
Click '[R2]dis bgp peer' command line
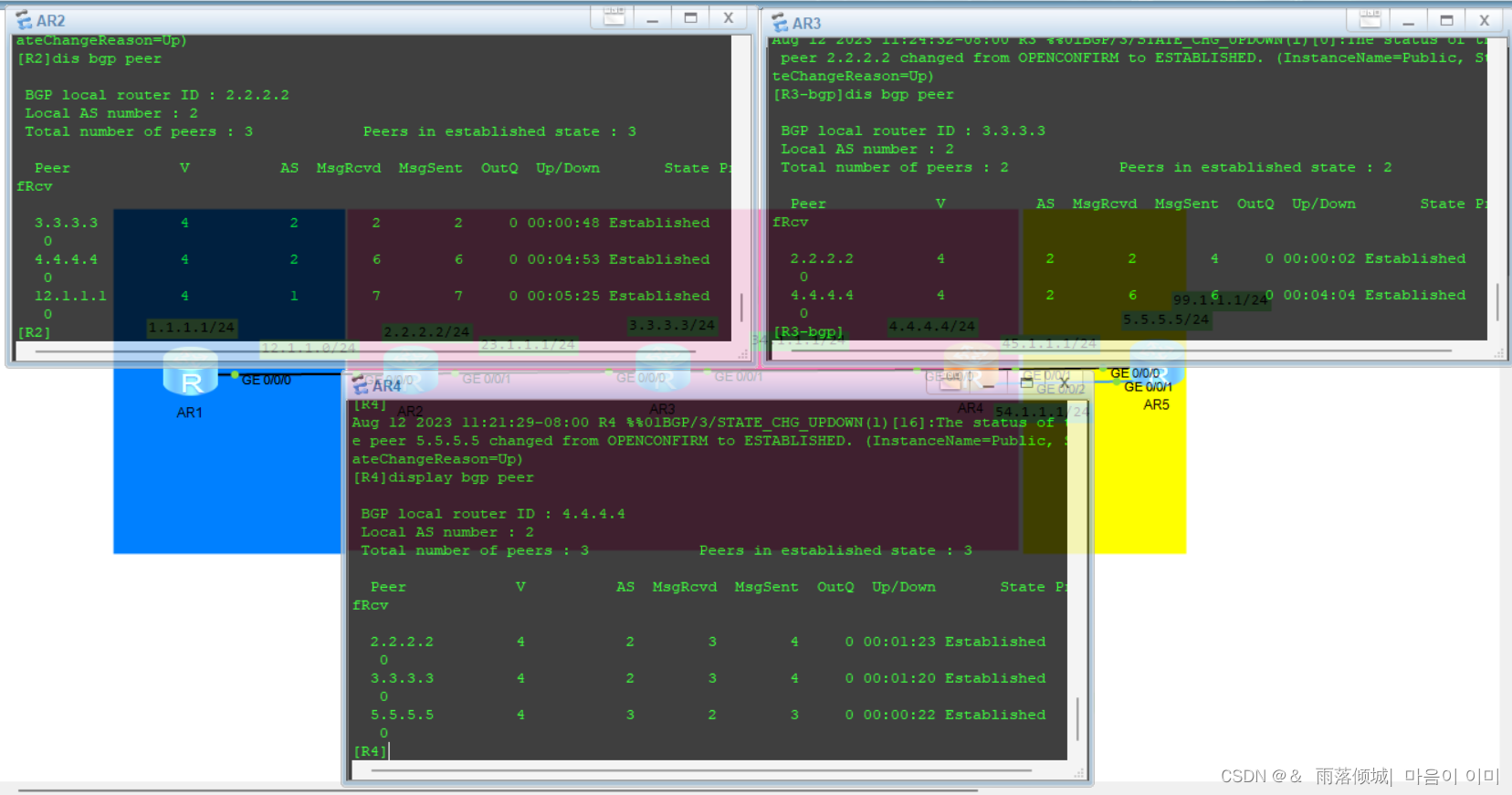pos(89,58)
